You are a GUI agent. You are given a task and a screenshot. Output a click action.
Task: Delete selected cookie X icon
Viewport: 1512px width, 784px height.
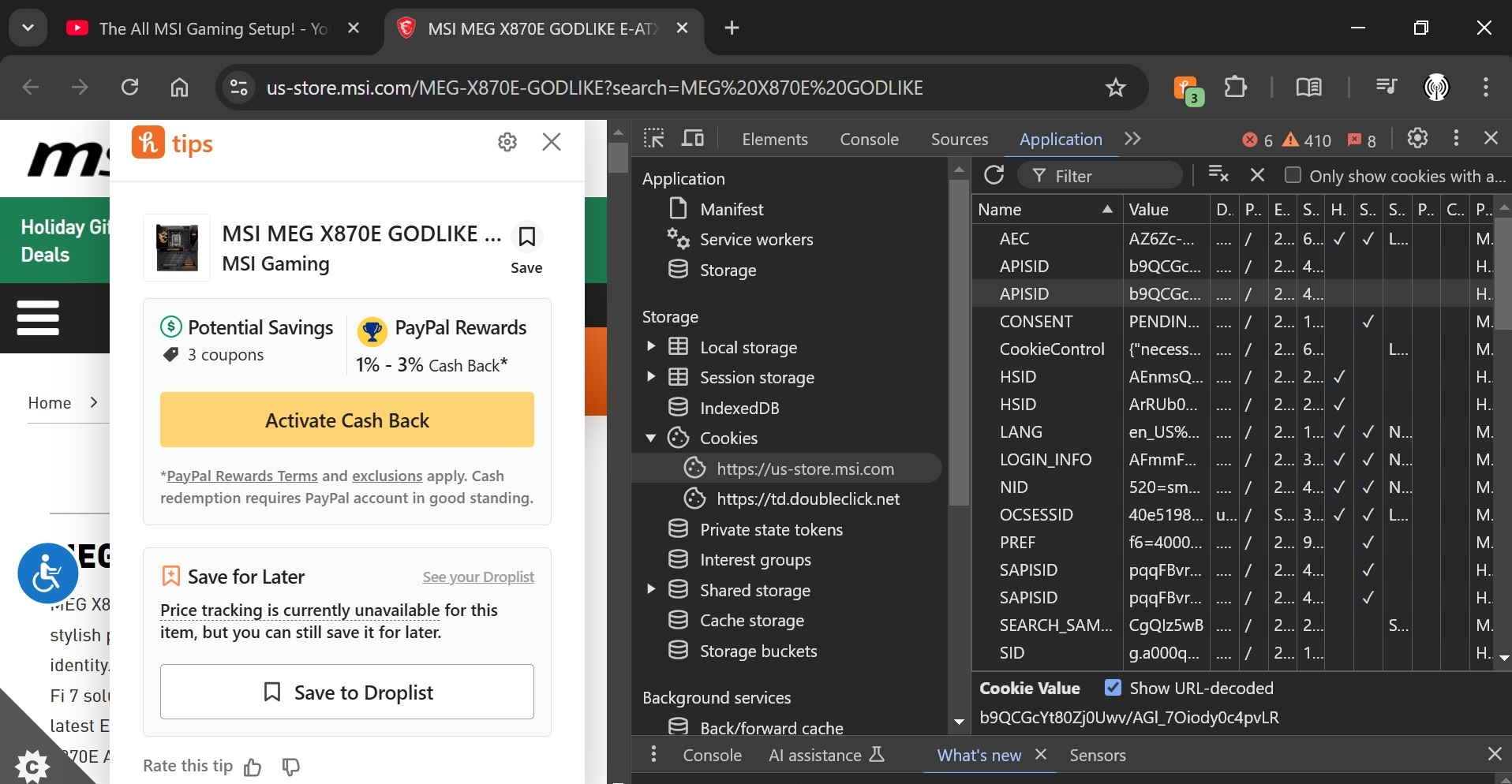click(x=1258, y=175)
